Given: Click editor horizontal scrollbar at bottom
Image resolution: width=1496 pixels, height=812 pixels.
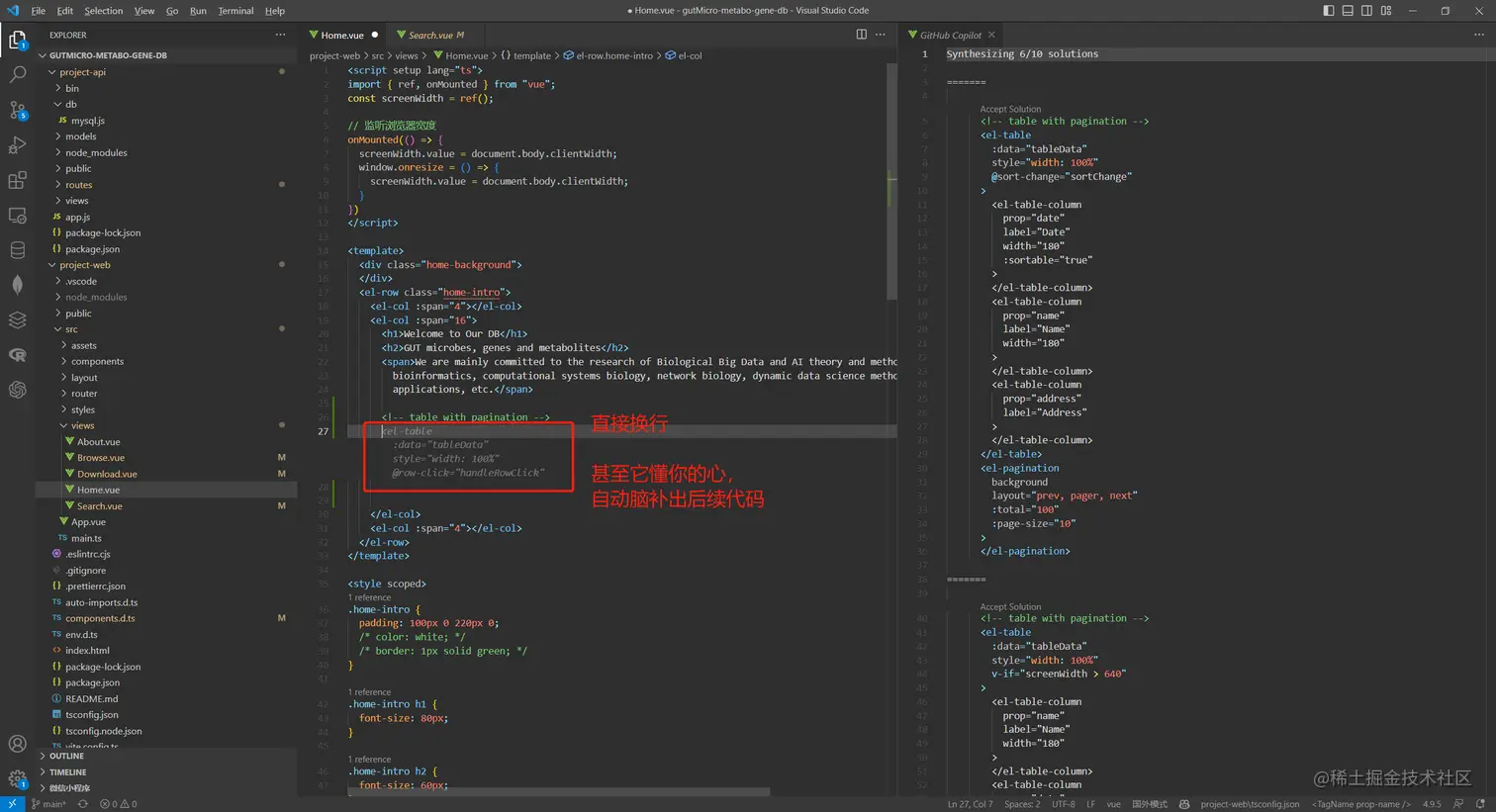Looking at the screenshot, I should coord(559,792).
